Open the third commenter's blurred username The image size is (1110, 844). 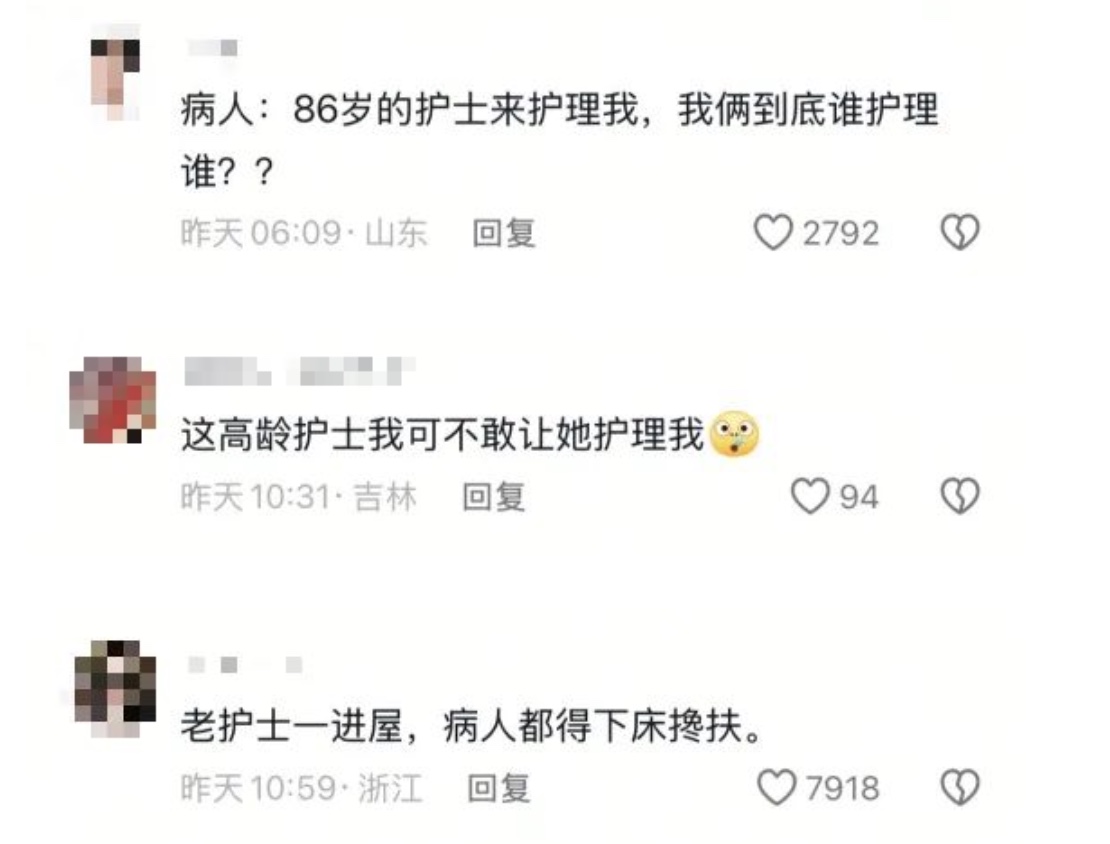[x=245, y=665]
